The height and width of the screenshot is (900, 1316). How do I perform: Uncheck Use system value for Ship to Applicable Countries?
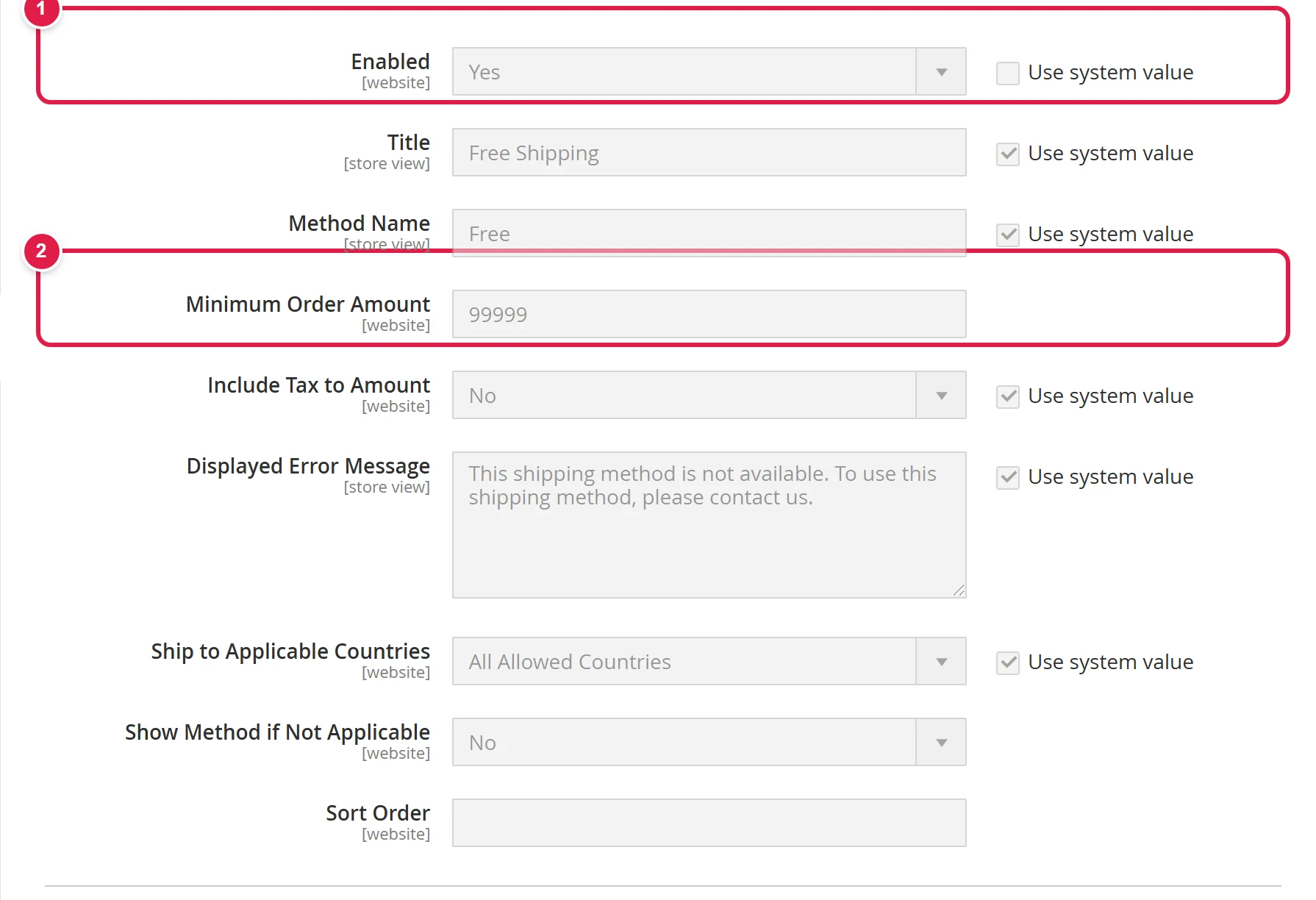click(1007, 662)
